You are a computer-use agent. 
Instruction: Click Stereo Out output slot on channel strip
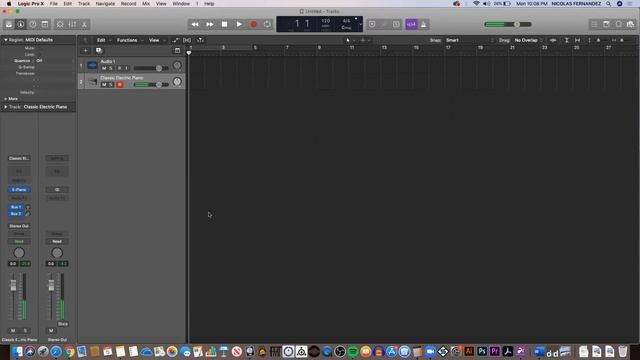pyautogui.click(x=19, y=226)
